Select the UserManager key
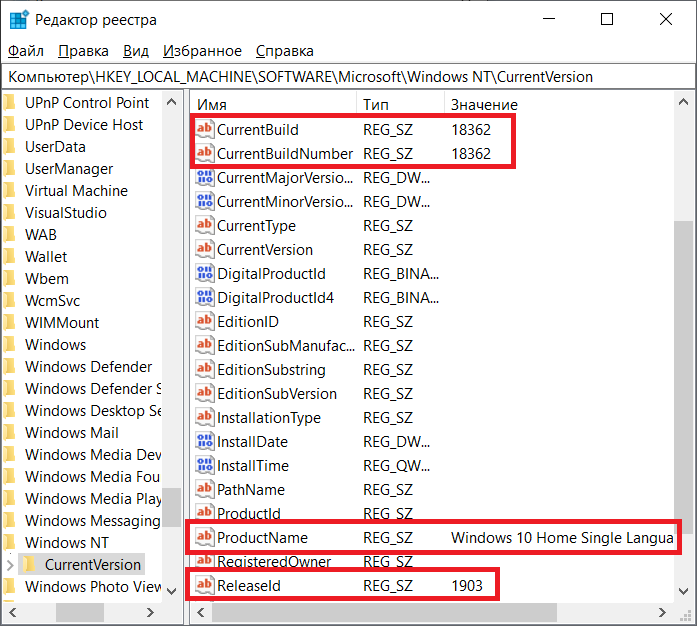The image size is (697, 626). point(69,169)
